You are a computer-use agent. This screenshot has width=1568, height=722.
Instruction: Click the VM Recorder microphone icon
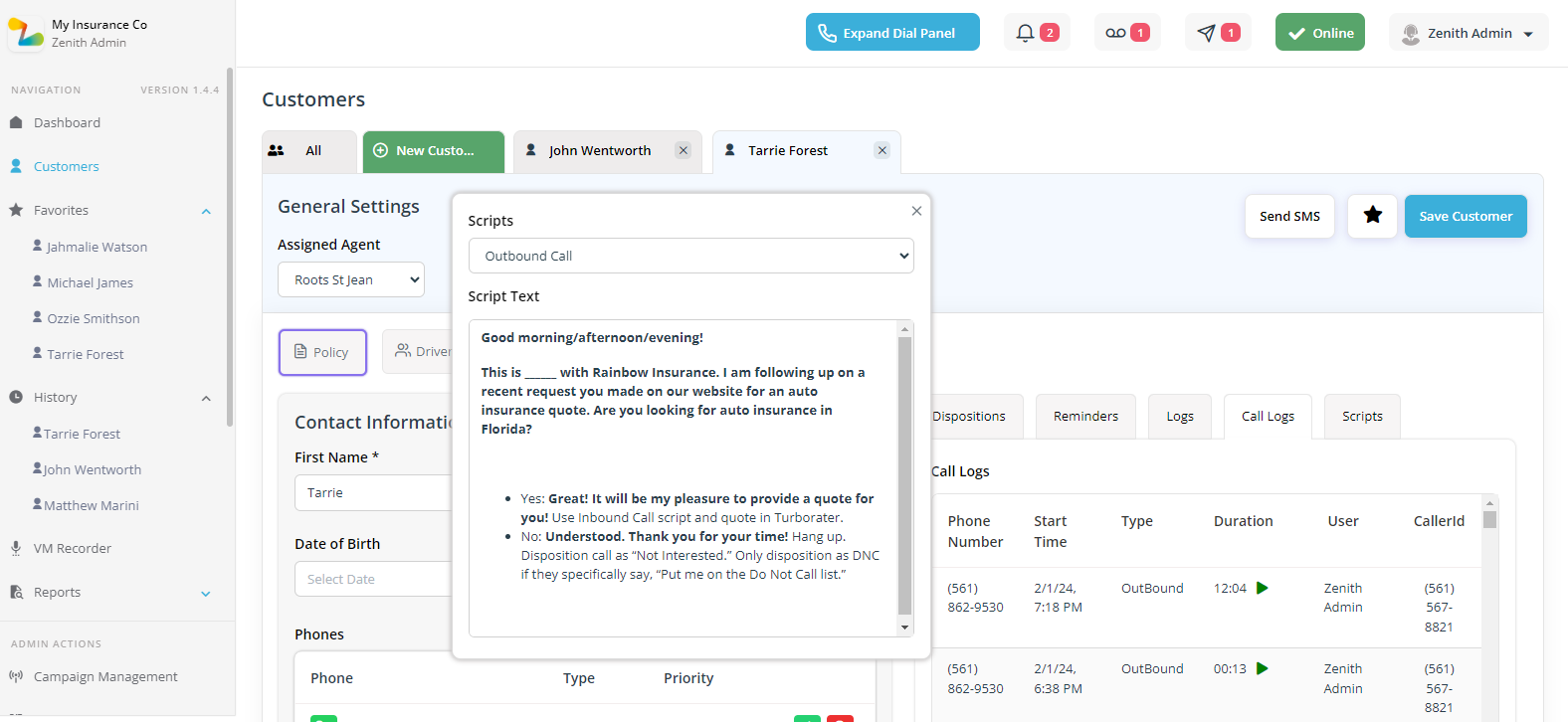[x=16, y=548]
